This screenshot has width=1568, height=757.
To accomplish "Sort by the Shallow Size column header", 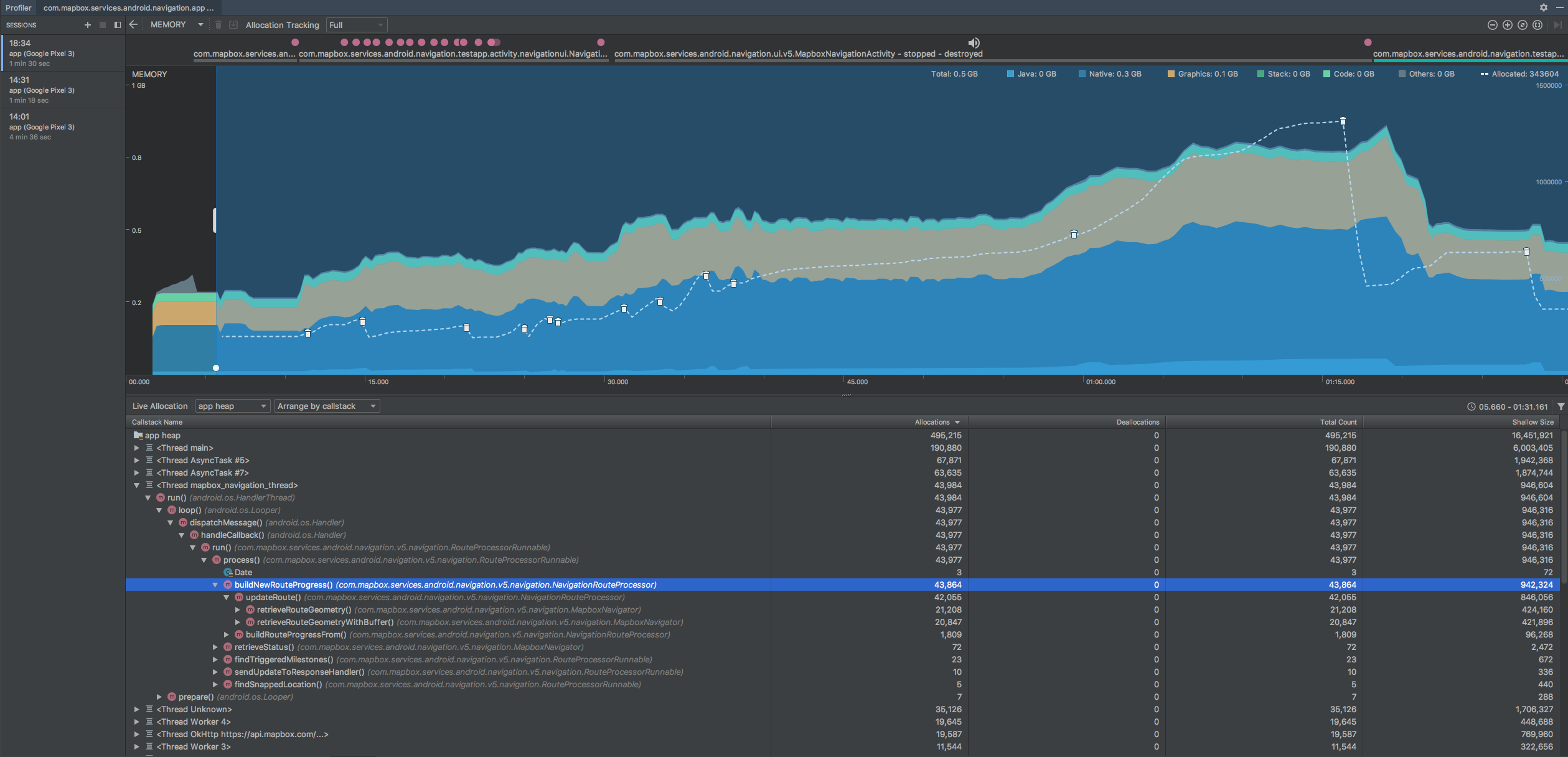I will tap(1533, 422).
